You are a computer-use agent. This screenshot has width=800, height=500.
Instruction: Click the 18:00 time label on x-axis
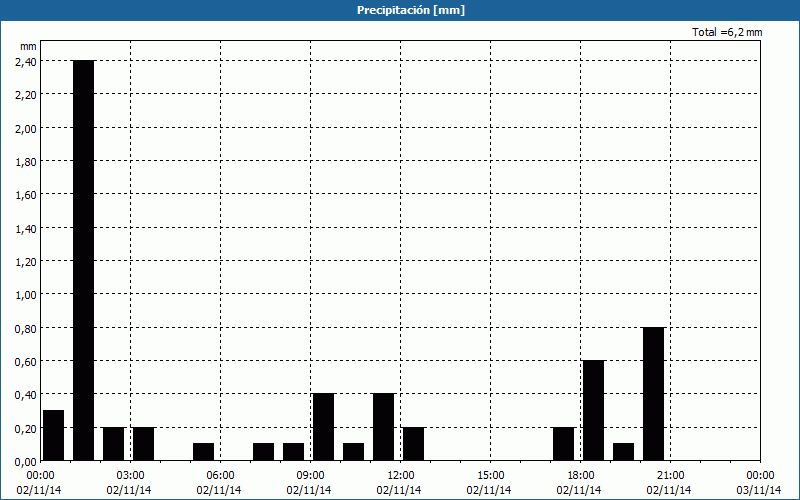(x=581, y=476)
